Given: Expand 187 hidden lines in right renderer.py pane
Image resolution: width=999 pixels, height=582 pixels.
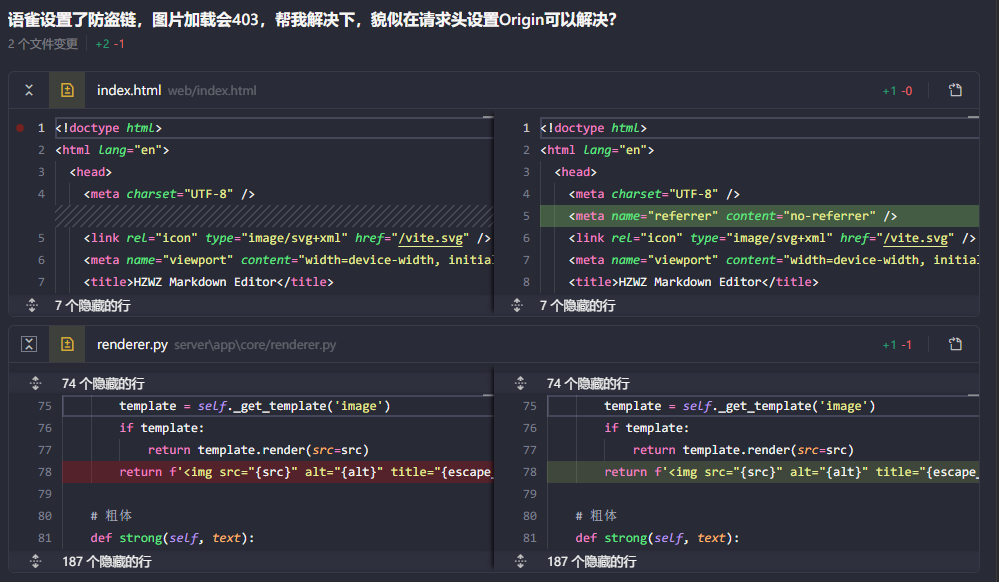Looking at the screenshot, I should [x=521, y=561].
